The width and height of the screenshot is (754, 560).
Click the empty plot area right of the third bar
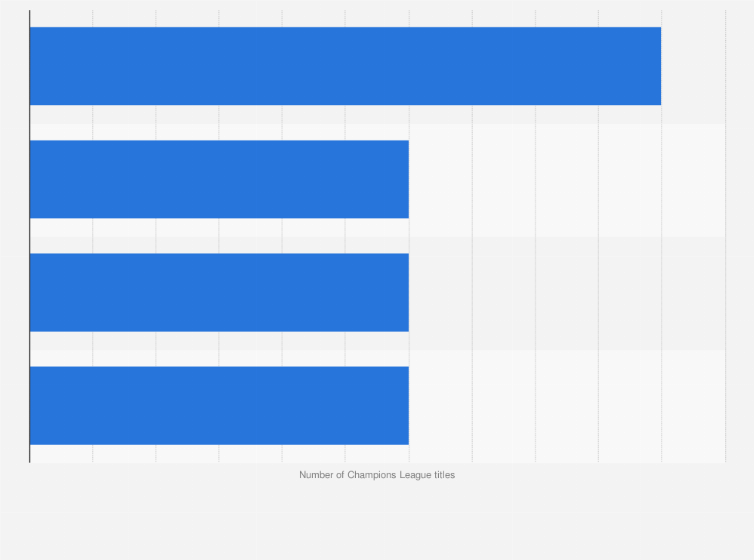[567, 292]
